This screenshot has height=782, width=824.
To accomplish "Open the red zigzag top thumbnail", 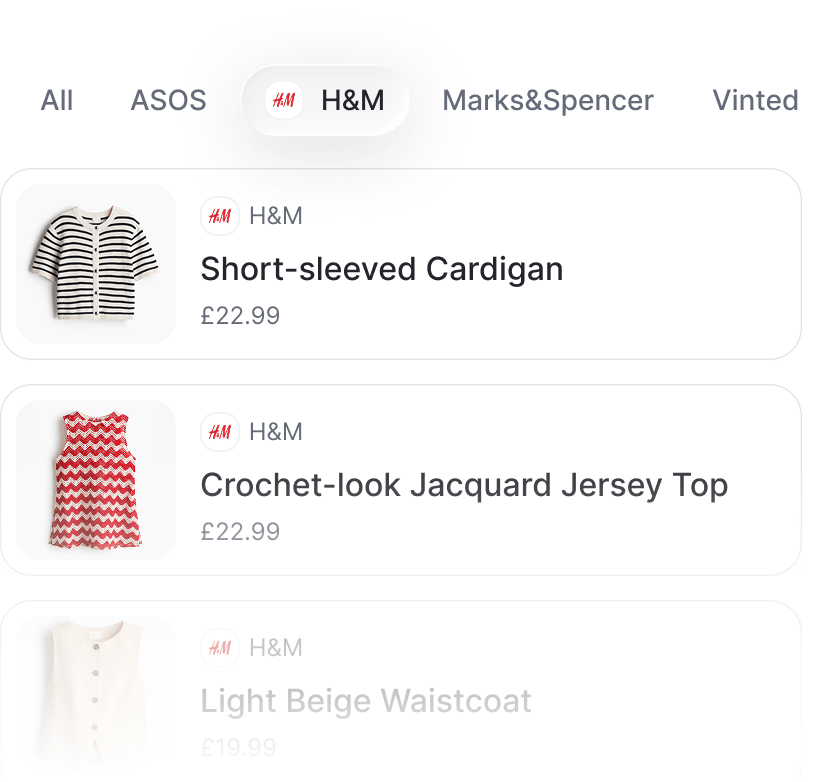I will click(96, 480).
